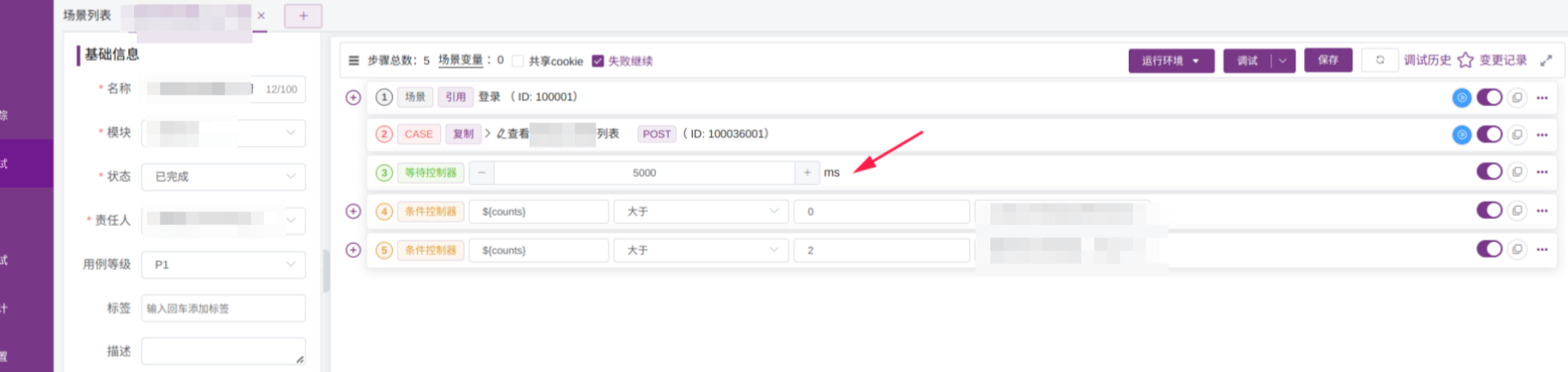Disable step 4 条件控制器 enable switch
The width and height of the screenshot is (1568, 372).
[1490, 210]
